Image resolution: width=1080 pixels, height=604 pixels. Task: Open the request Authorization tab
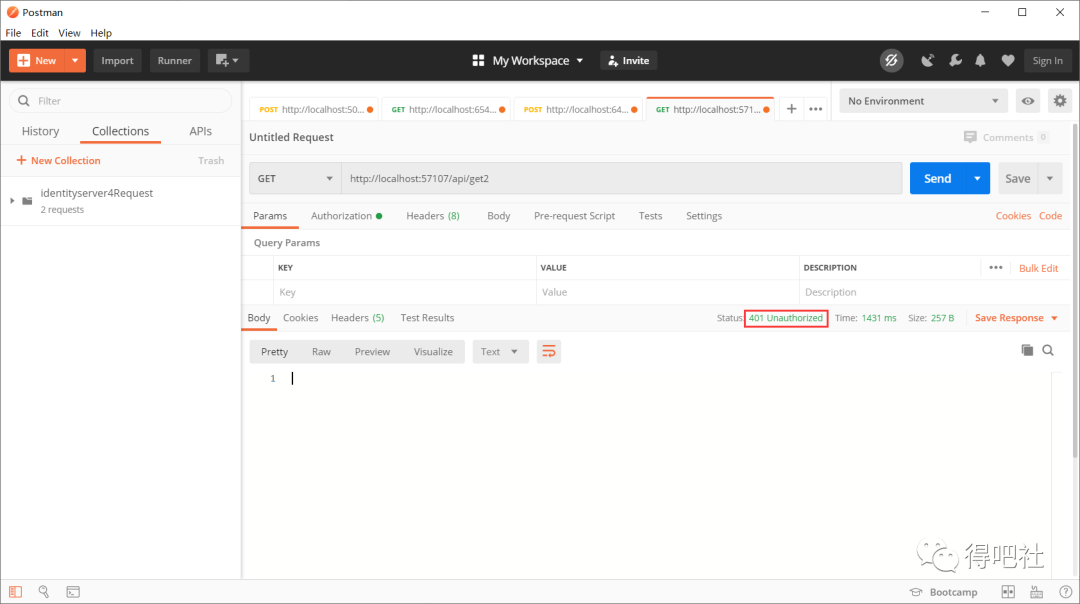point(346,216)
